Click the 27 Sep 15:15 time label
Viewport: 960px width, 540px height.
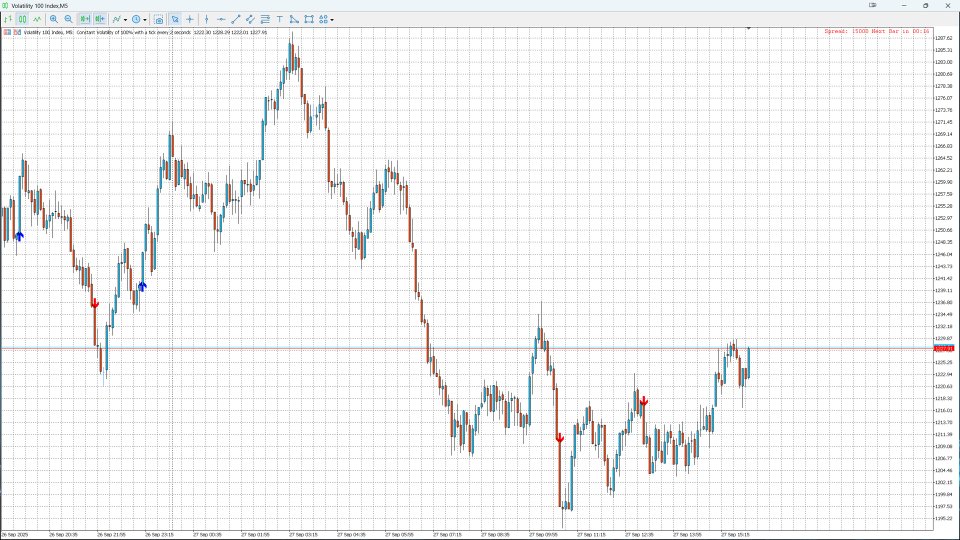click(735, 534)
